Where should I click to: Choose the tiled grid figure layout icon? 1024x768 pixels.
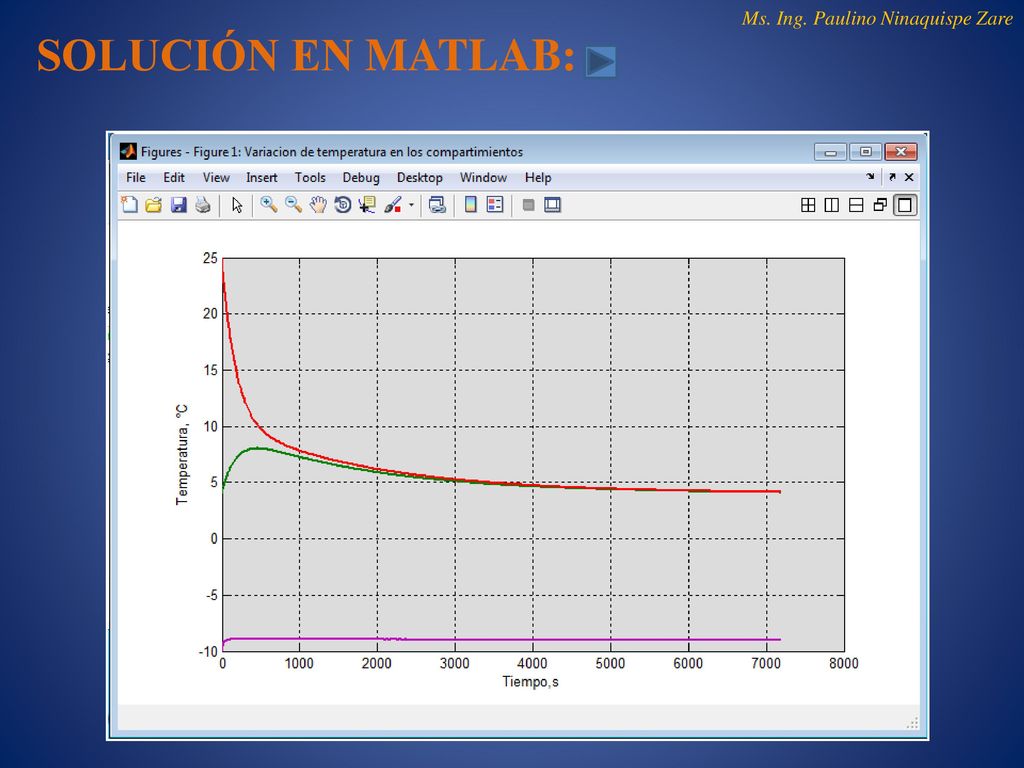click(808, 205)
